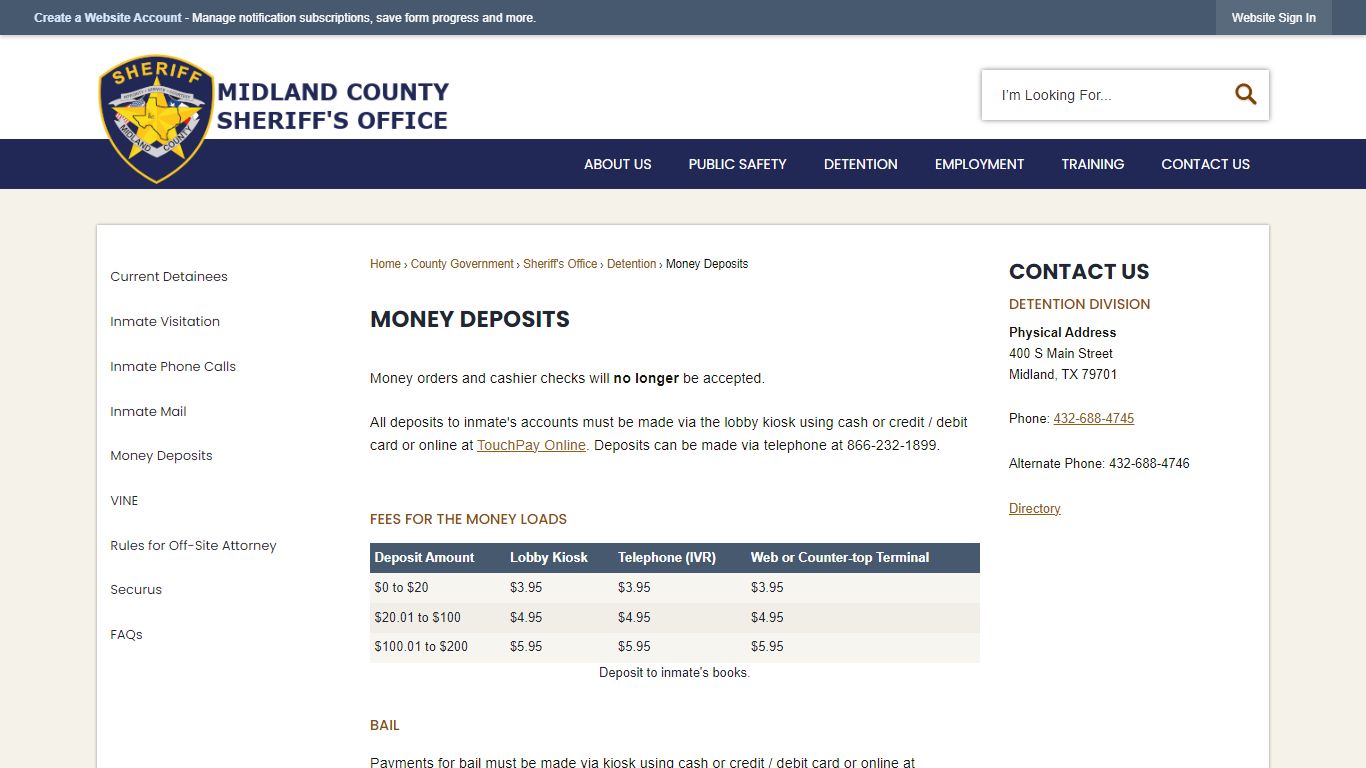Open FAQs sidebar link
The width and height of the screenshot is (1366, 768).
coord(126,635)
